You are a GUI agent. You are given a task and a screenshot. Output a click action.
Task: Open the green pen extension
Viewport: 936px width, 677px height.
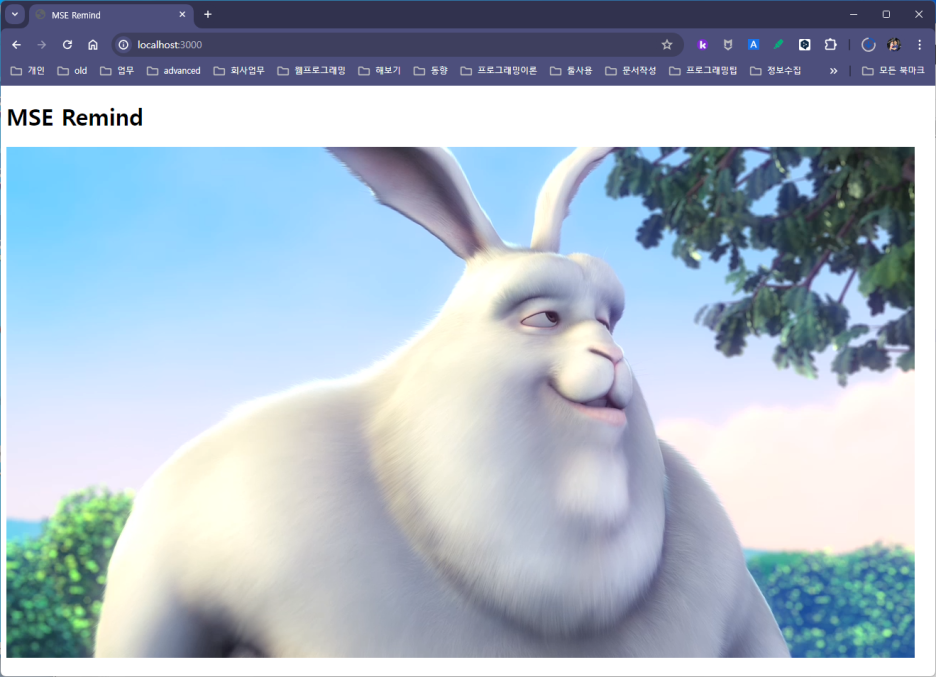[x=778, y=45]
